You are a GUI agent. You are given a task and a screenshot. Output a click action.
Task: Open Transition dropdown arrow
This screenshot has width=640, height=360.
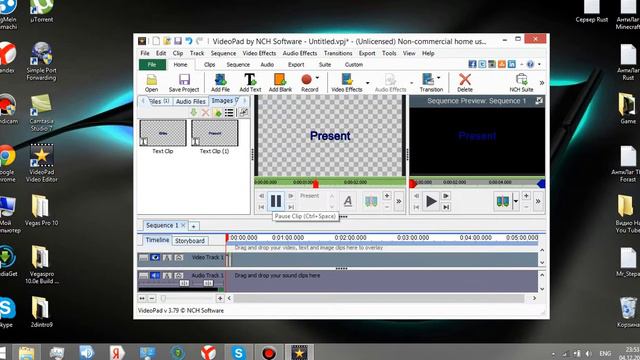click(x=439, y=78)
